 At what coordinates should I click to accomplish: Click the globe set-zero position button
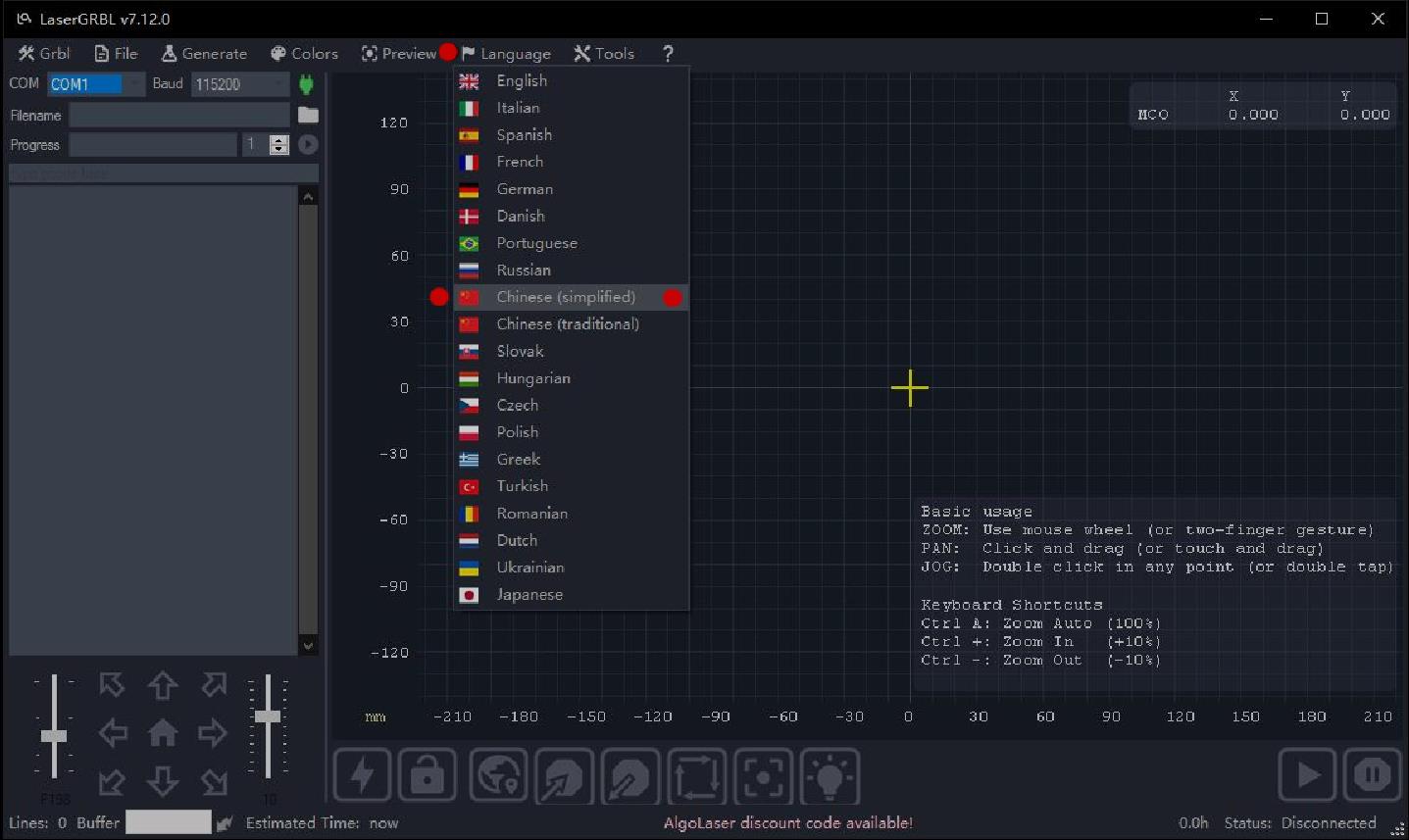click(x=498, y=775)
